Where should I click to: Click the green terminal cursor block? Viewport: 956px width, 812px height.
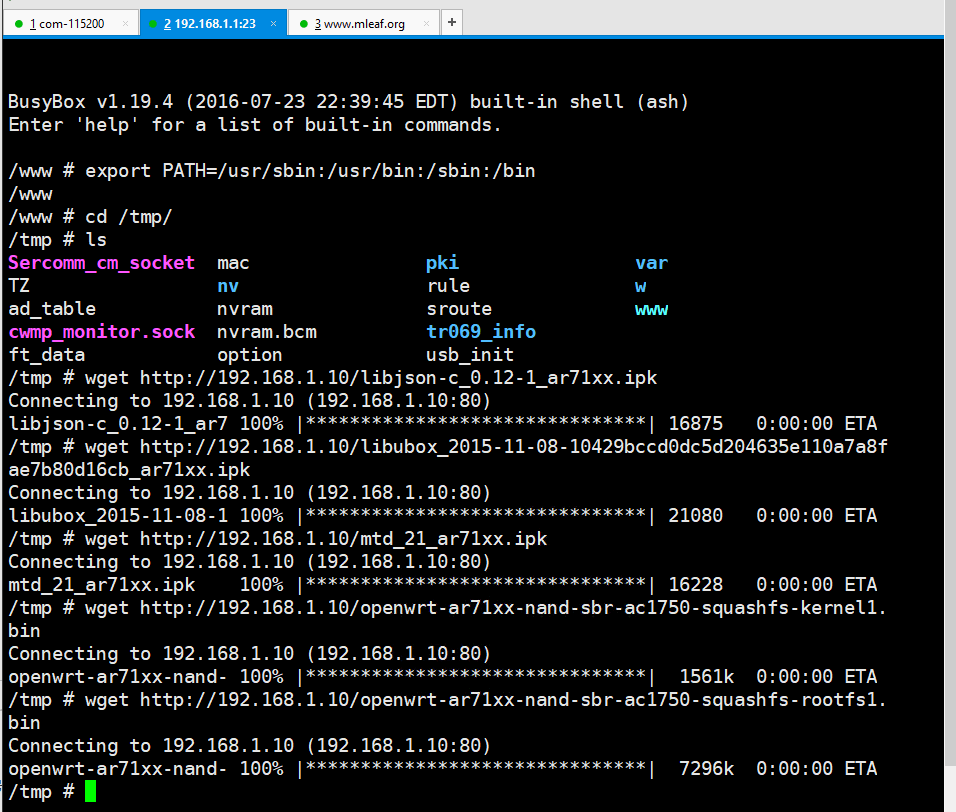pyautogui.click(x=90, y=792)
